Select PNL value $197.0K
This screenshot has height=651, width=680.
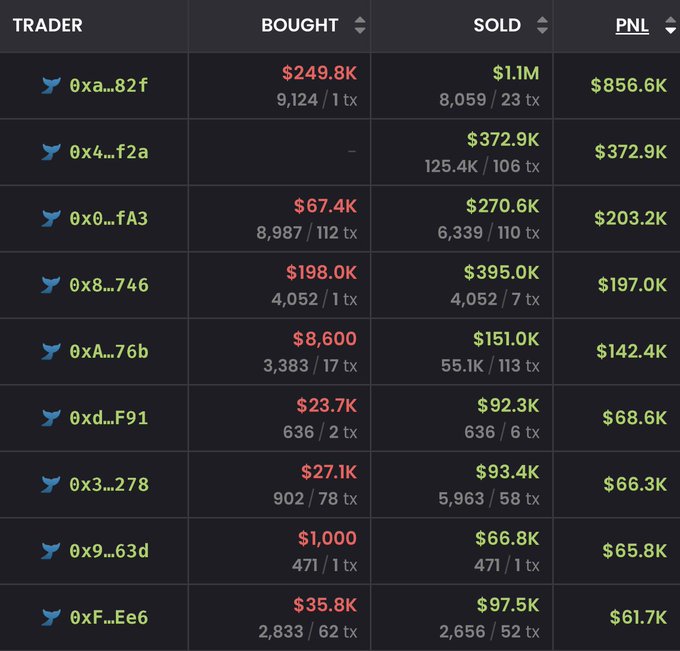[632, 285]
